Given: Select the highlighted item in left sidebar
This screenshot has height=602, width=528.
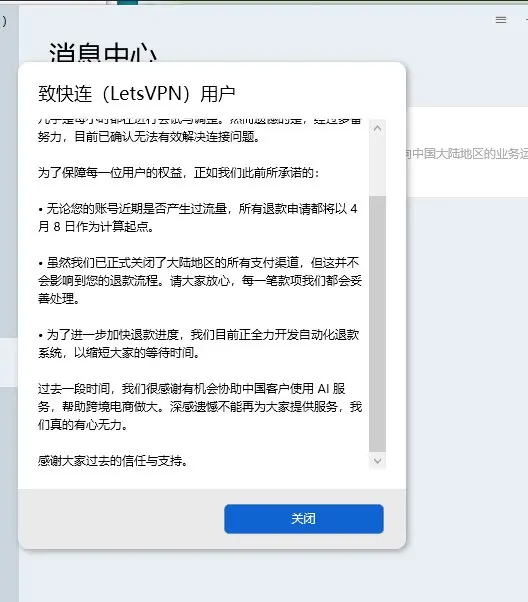Looking at the screenshot, I should coord(8,362).
